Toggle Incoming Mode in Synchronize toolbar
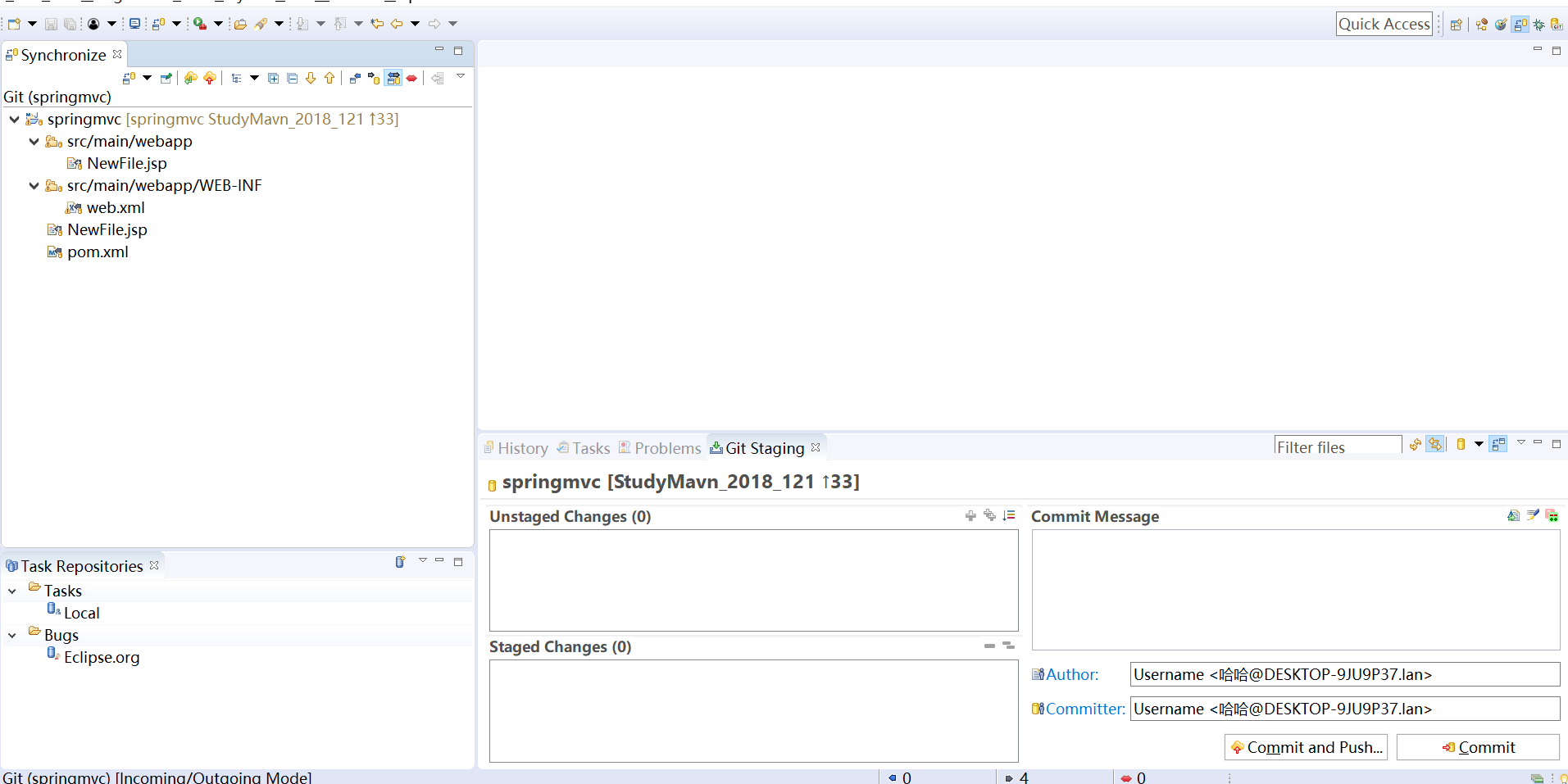This screenshot has height=784, width=1568. click(355, 78)
